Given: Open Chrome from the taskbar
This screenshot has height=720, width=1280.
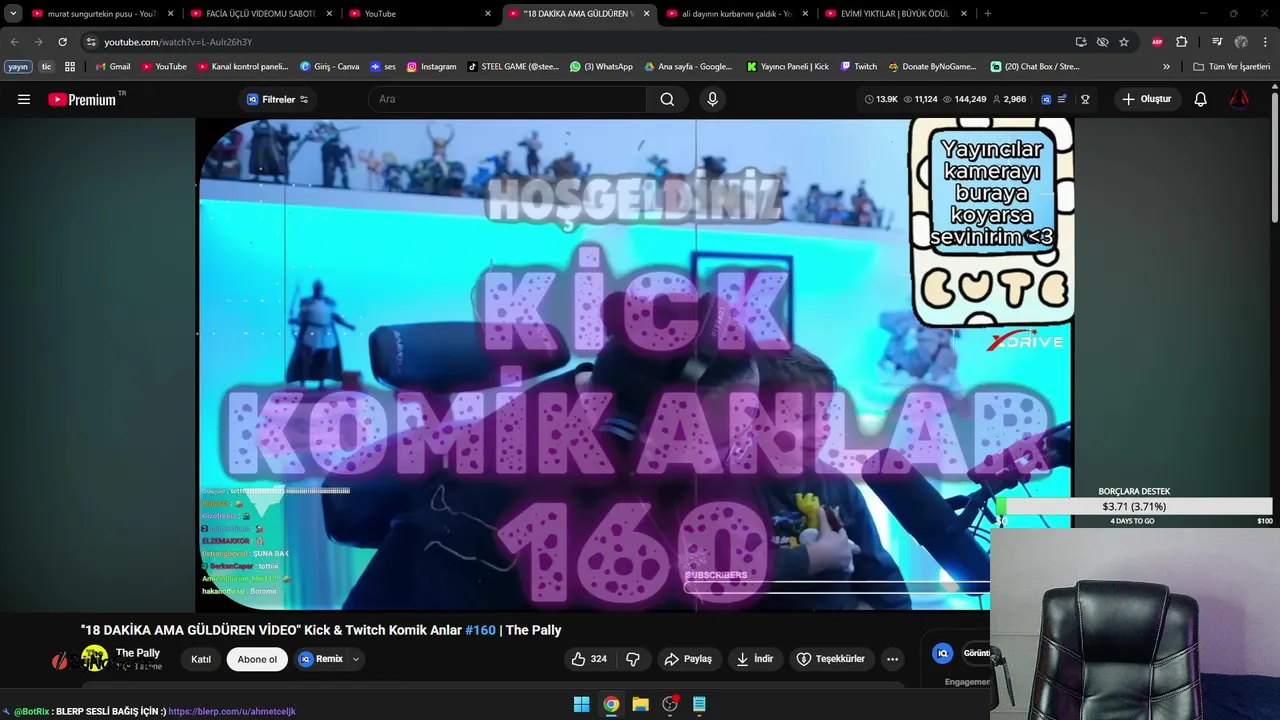Looking at the screenshot, I should click(x=611, y=704).
